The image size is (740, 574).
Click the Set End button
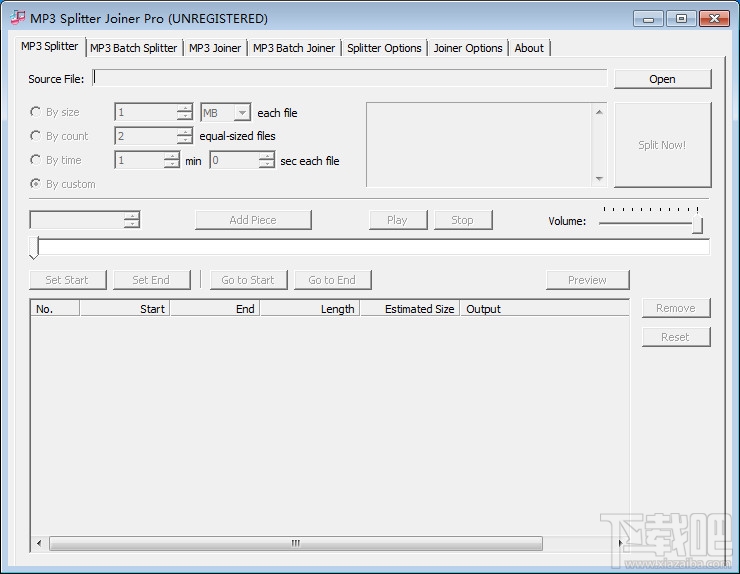coord(151,280)
